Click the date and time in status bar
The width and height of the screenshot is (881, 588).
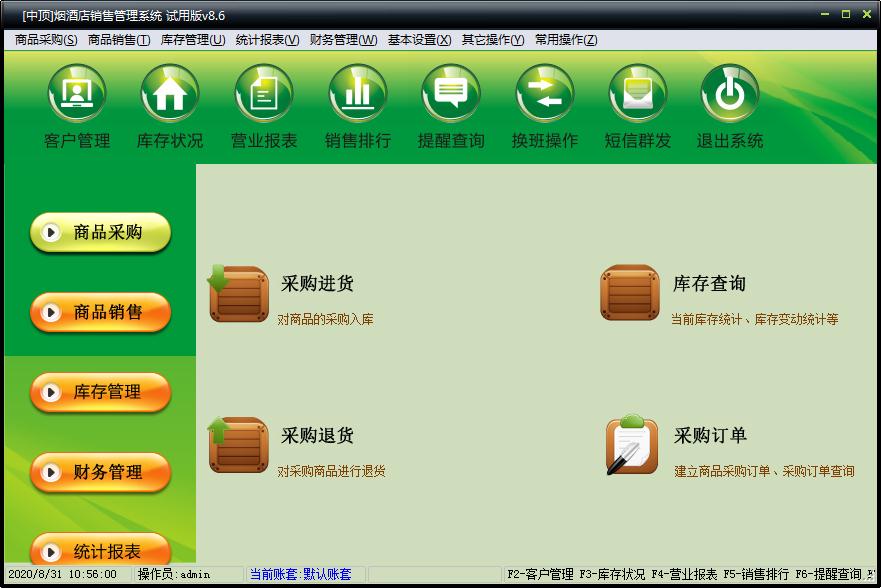coord(62,575)
